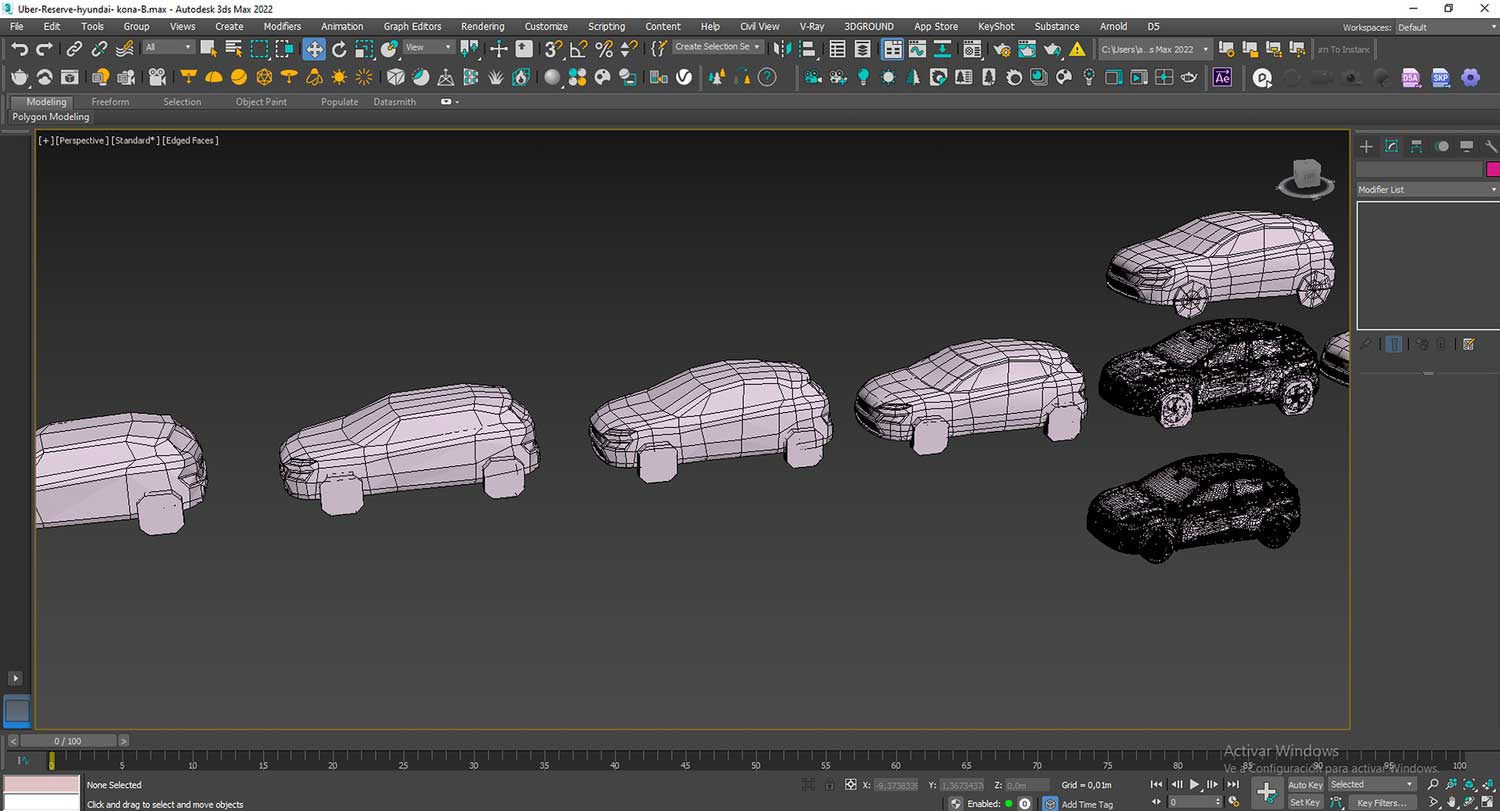
Task: Select the Move tool in the main toolbar
Action: click(314, 48)
